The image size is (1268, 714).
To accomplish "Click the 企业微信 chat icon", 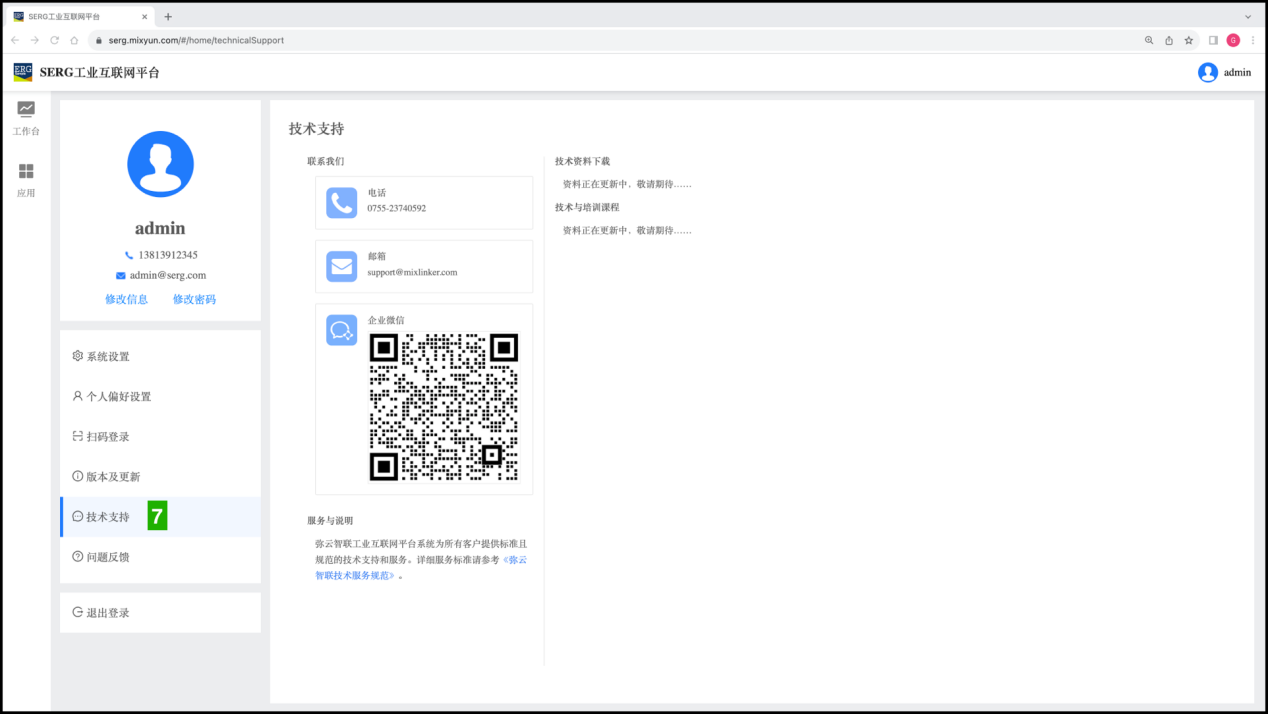I will click(x=342, y=330).
